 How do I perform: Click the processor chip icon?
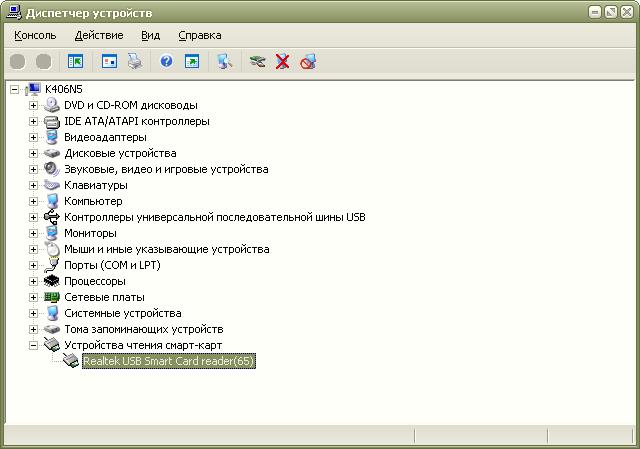[51, 281]
